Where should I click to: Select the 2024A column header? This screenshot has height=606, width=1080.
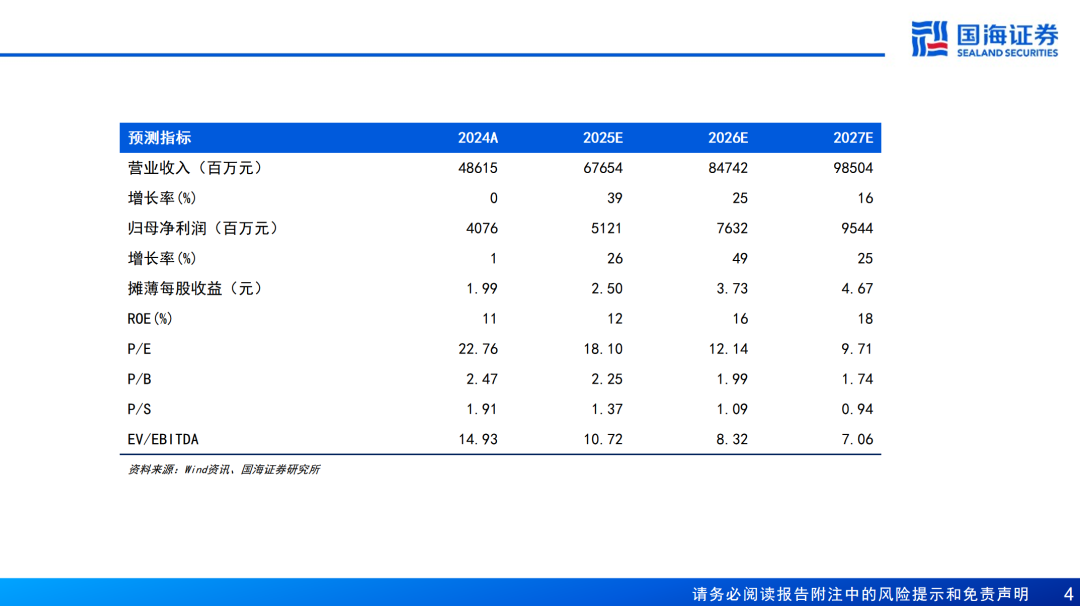pyautogui.click(x=478, y=138)
